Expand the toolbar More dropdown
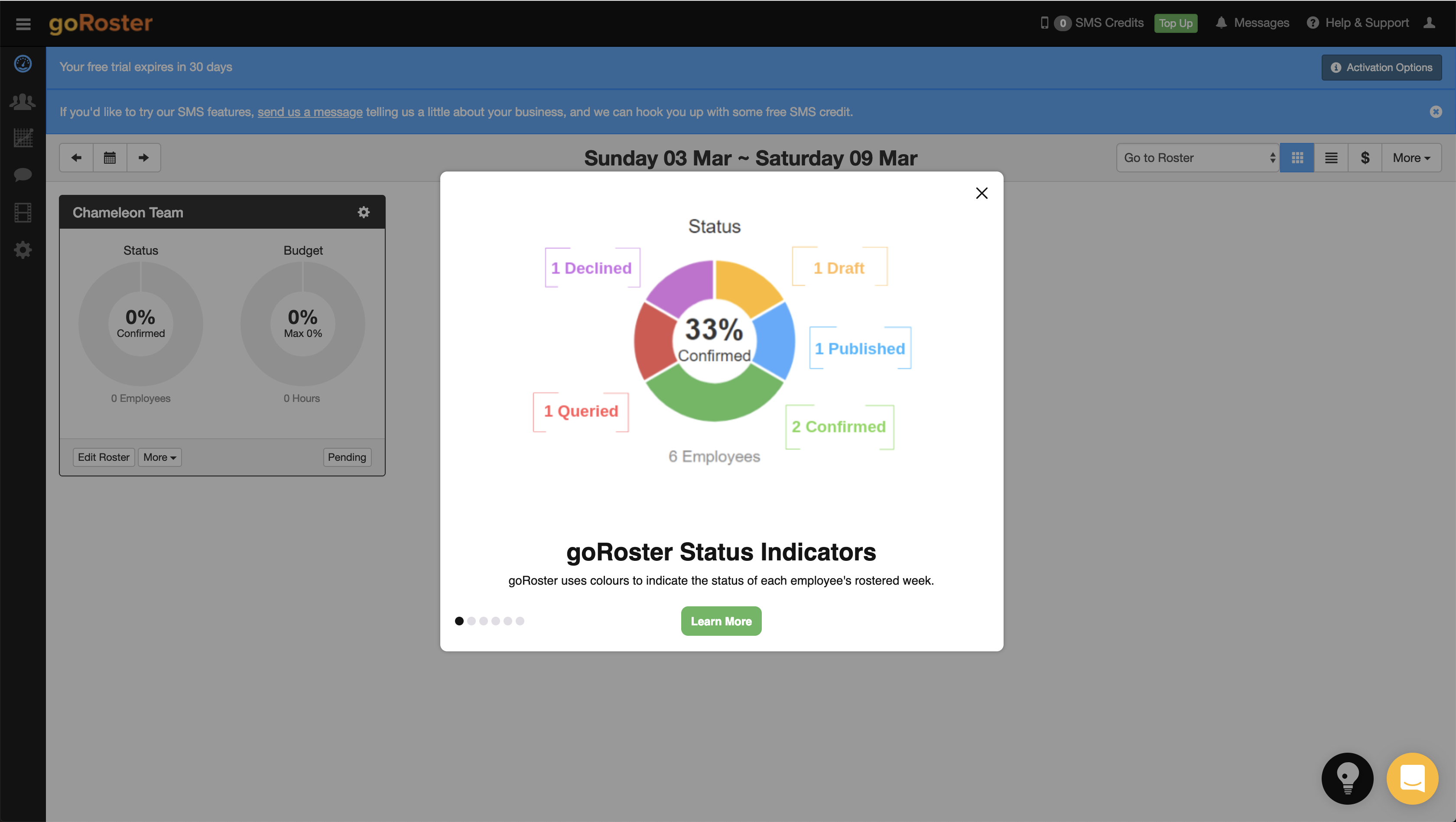1456x822 pixels. (x=1411, y=158)
